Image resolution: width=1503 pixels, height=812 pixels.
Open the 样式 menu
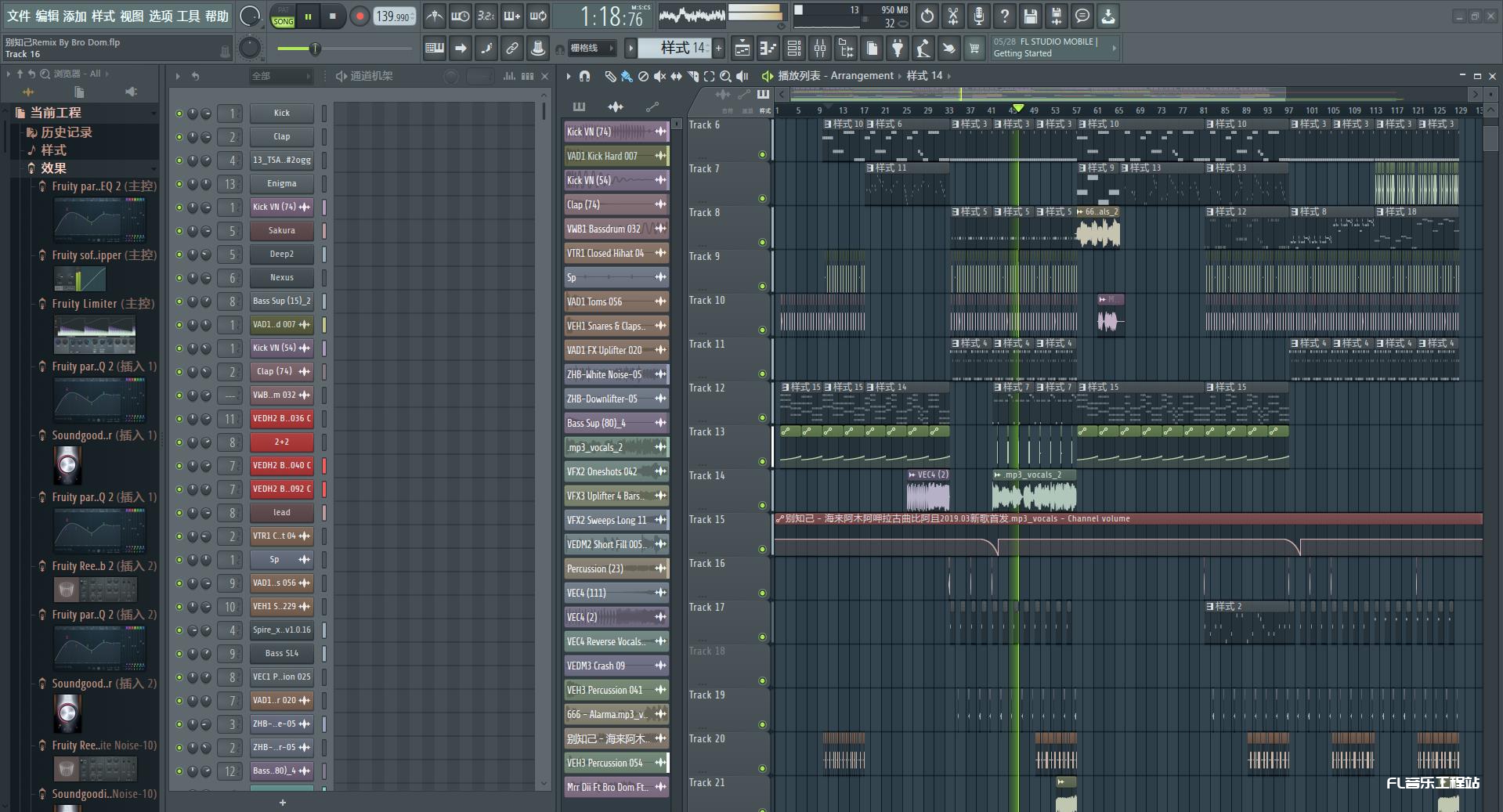(x=103, y=16)
